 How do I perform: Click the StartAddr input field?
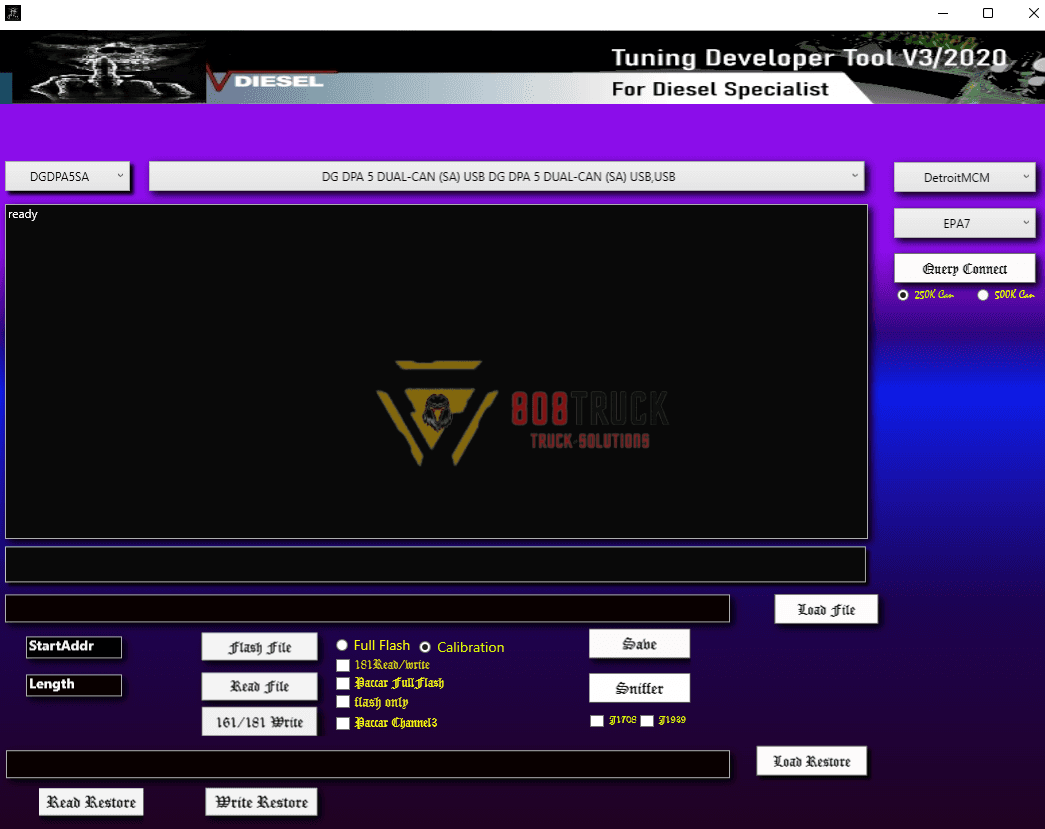click(x=74, y=647)
